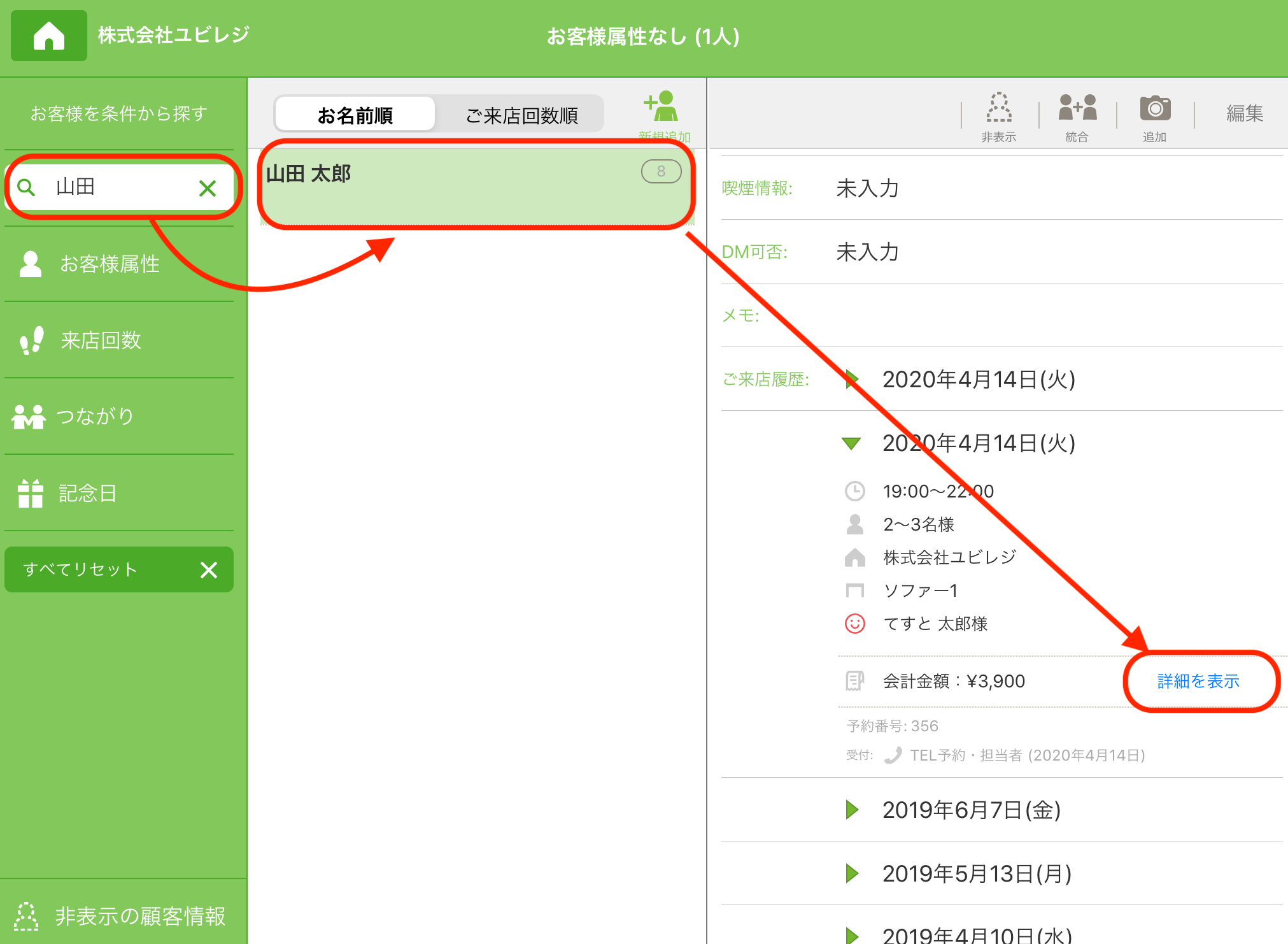Sort customers by ご来店回数順
The width and height of the screenshot is (1288, 944).
pyautogui.click(x=521, y=115)
